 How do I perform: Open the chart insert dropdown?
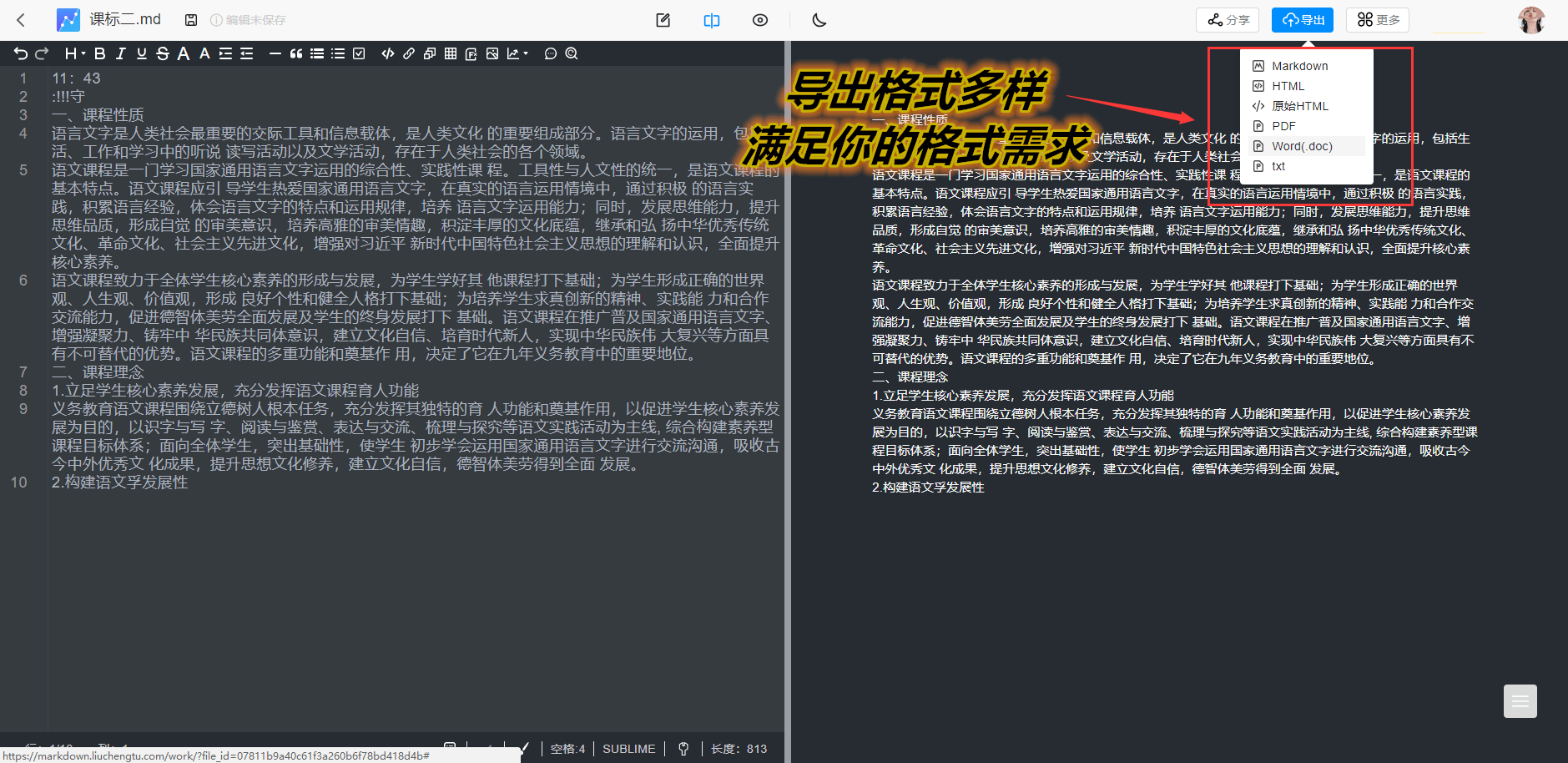(517, 53)
